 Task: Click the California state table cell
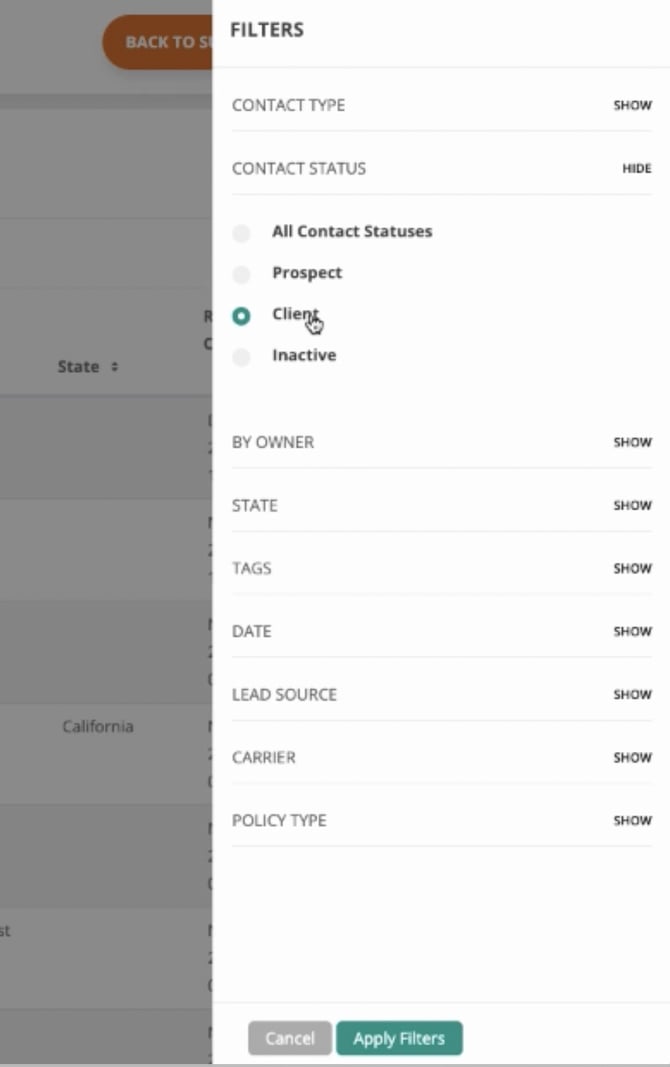click(x=97, y=726)
